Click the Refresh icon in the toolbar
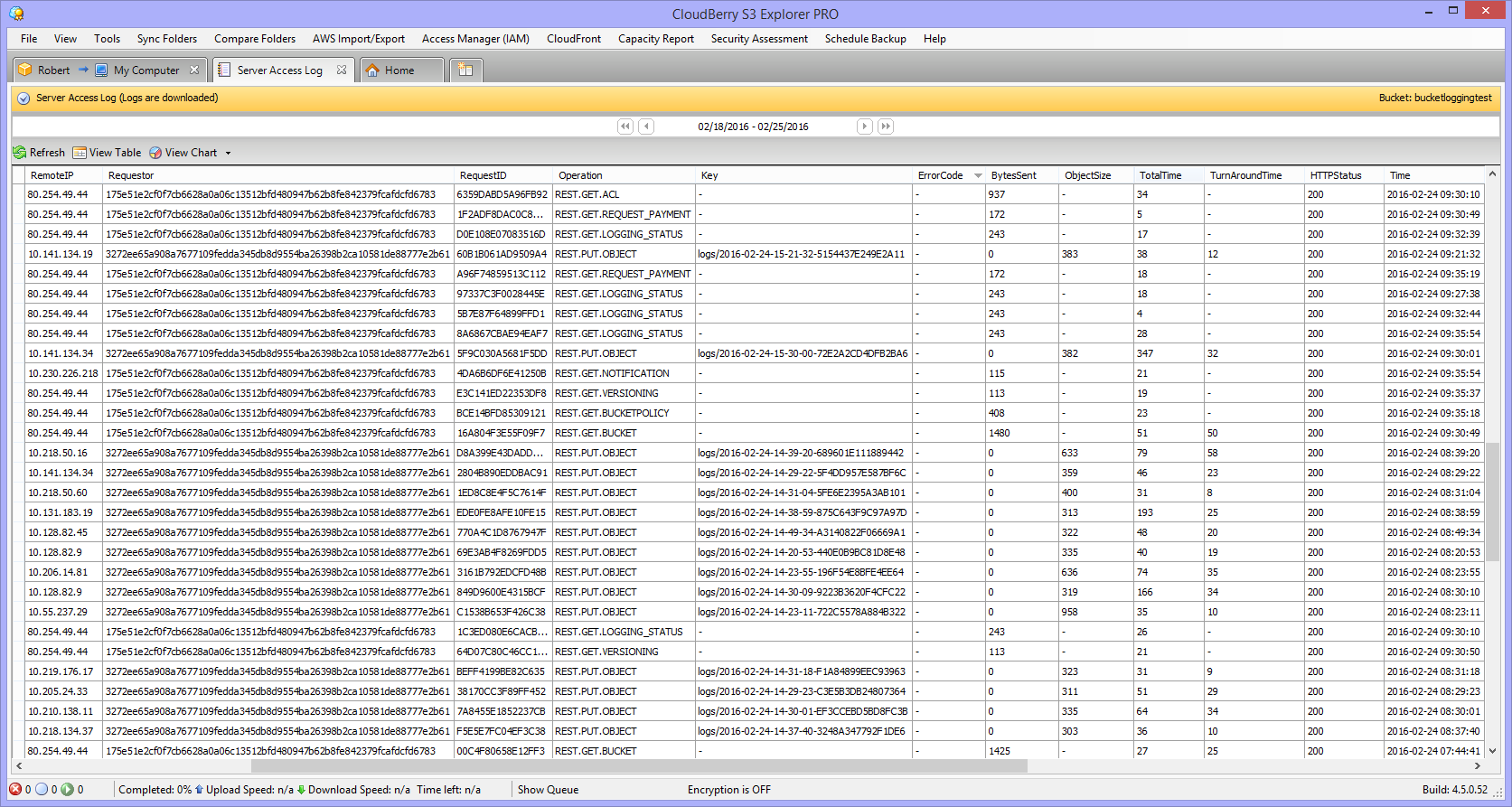Screen dimensions: 1512x807 pyautogui.click(x=19, y=153)
